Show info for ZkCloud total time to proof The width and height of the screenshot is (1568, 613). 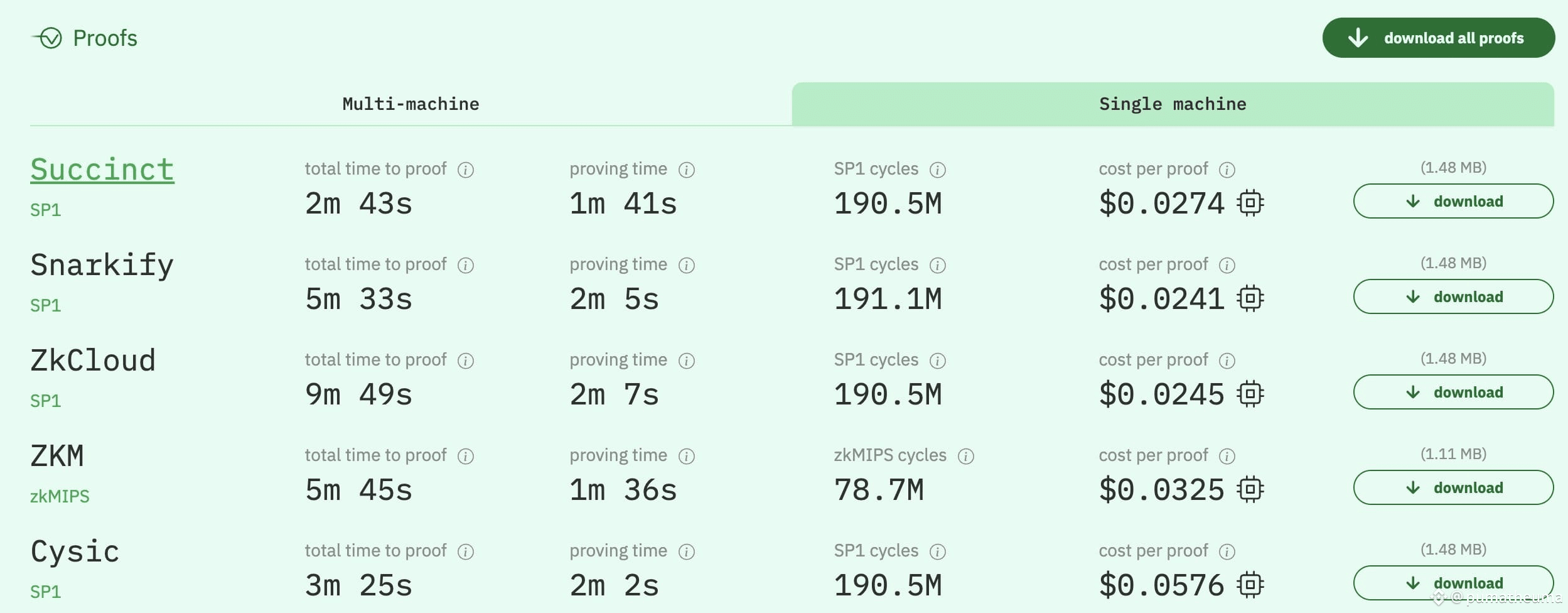(x=466, y=361)
